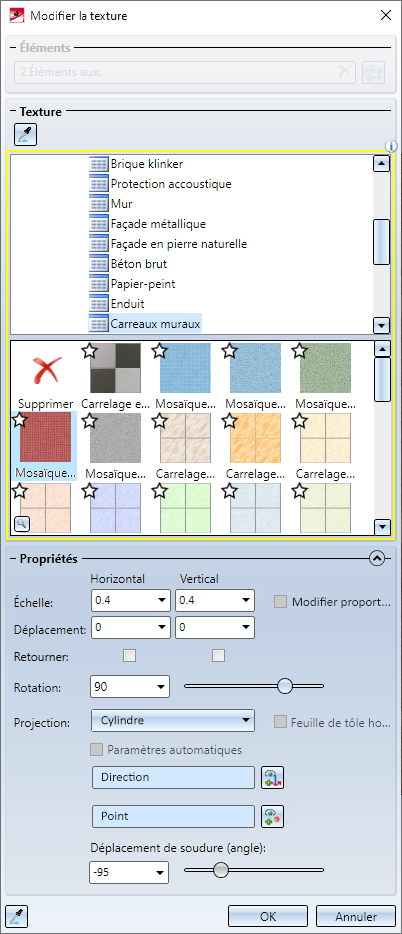Open Déplacement de soudure angle dropdown
The height and width of the screenshot is (934, 402).
(x=160, y=873)
